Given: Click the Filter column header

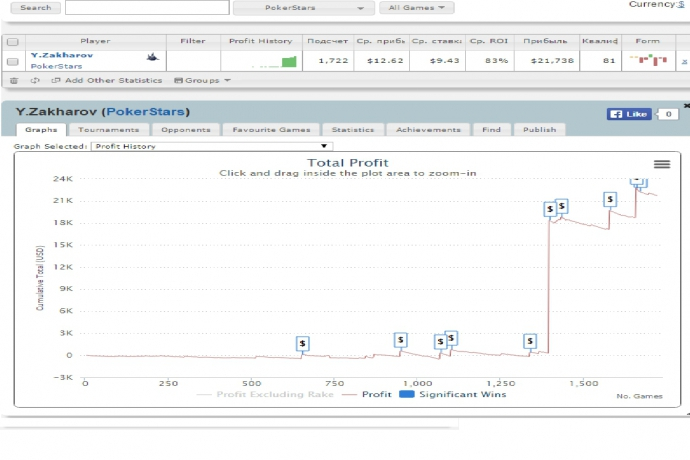Looking at the screenshot, I should click(193, 41).
